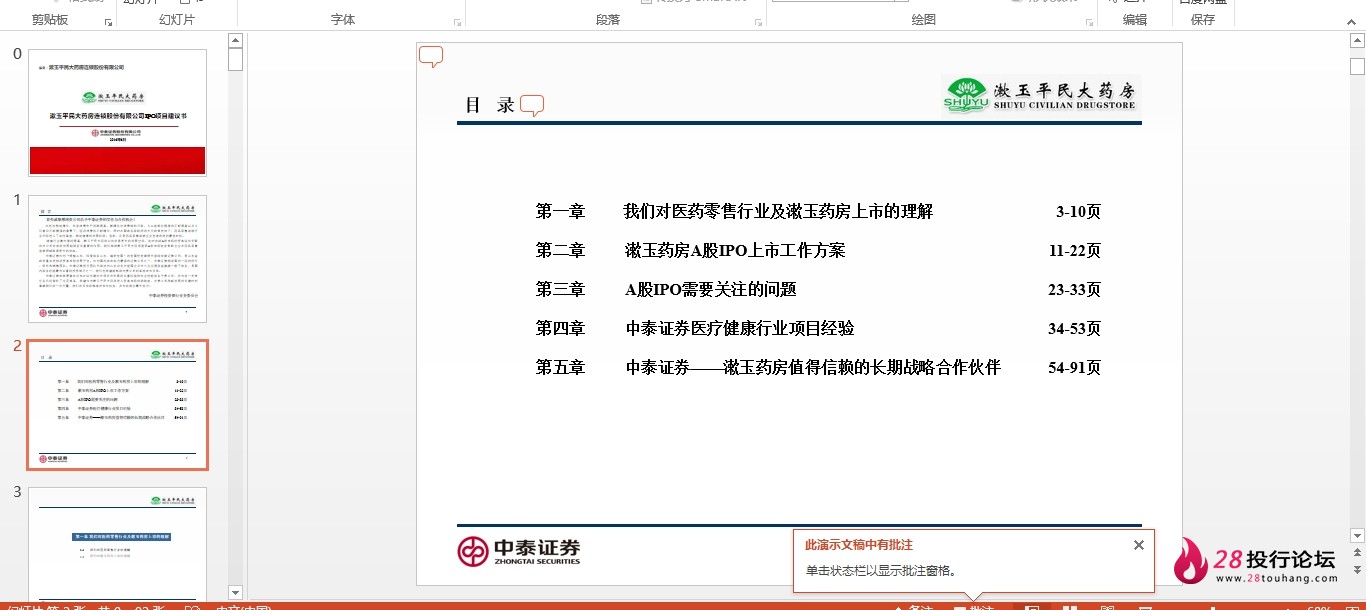Click the 3-10页 page range
This screenshot has height=610, width=1366.
(x=1078, y=212)
